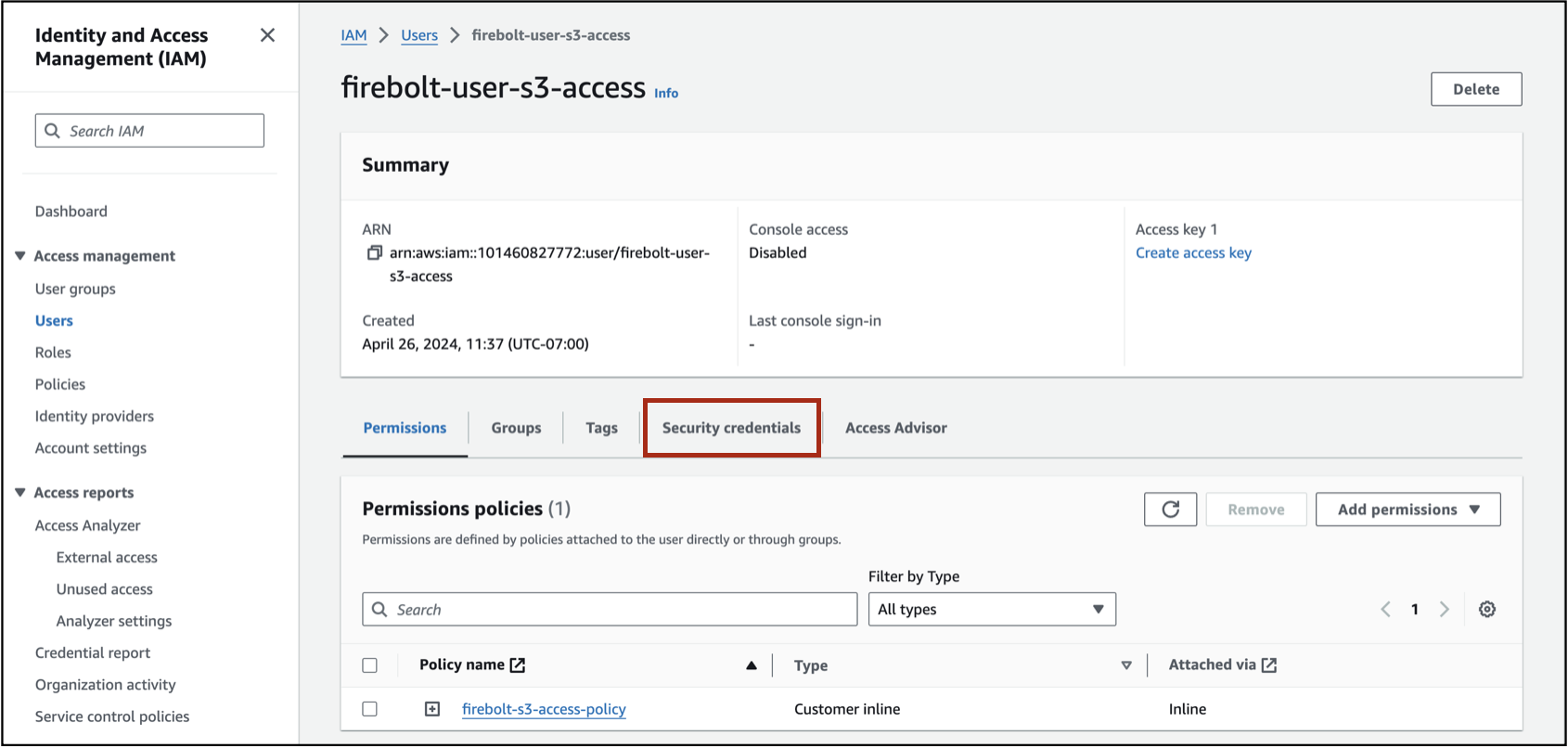Open Dashboard in the sidebar
This screenshot has width=1568, height=748.
click(x=71, y=212)
